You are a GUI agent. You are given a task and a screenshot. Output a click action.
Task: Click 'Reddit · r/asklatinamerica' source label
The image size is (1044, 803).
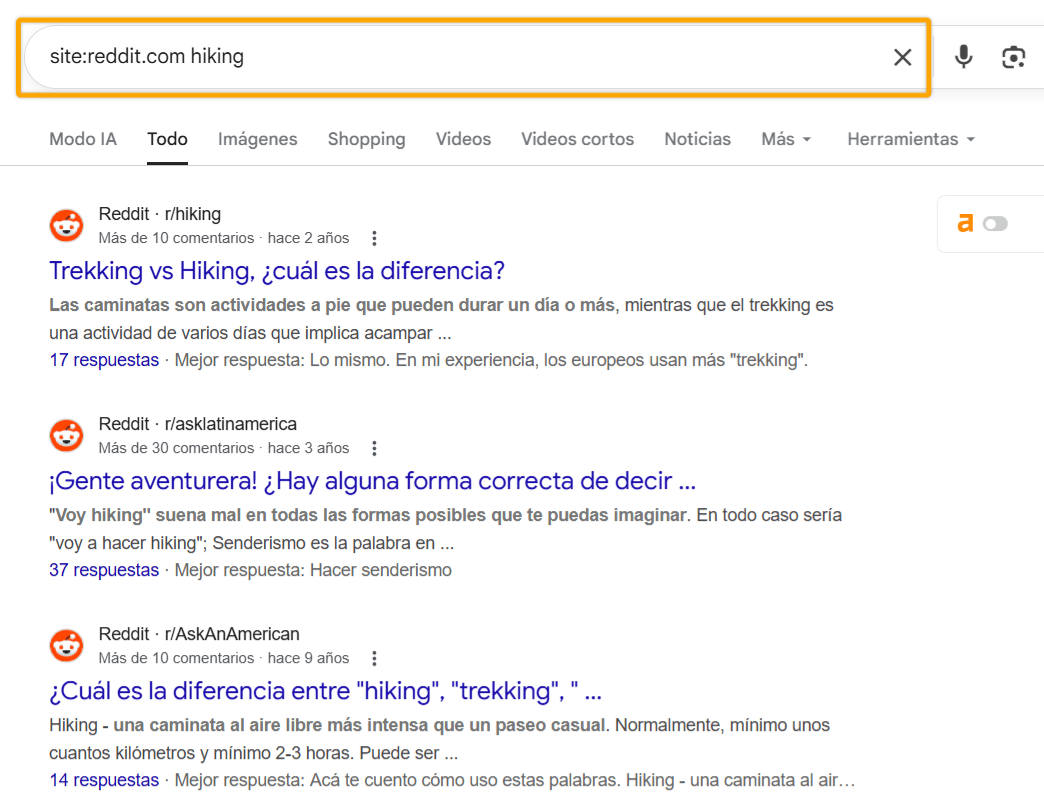pos(198,424)
